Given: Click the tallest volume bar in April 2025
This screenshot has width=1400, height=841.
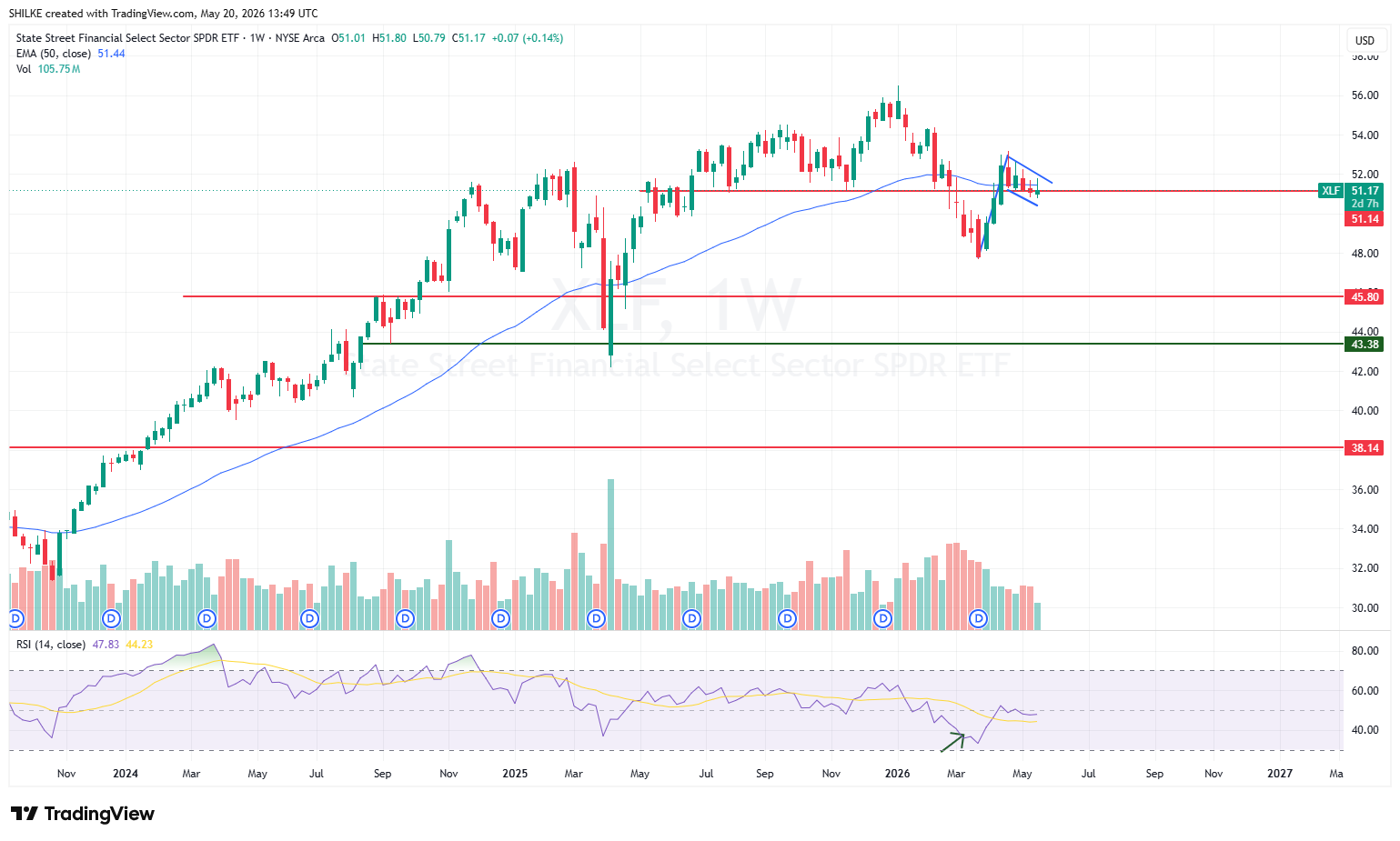Looking at the screenshot, I should 610,554.
